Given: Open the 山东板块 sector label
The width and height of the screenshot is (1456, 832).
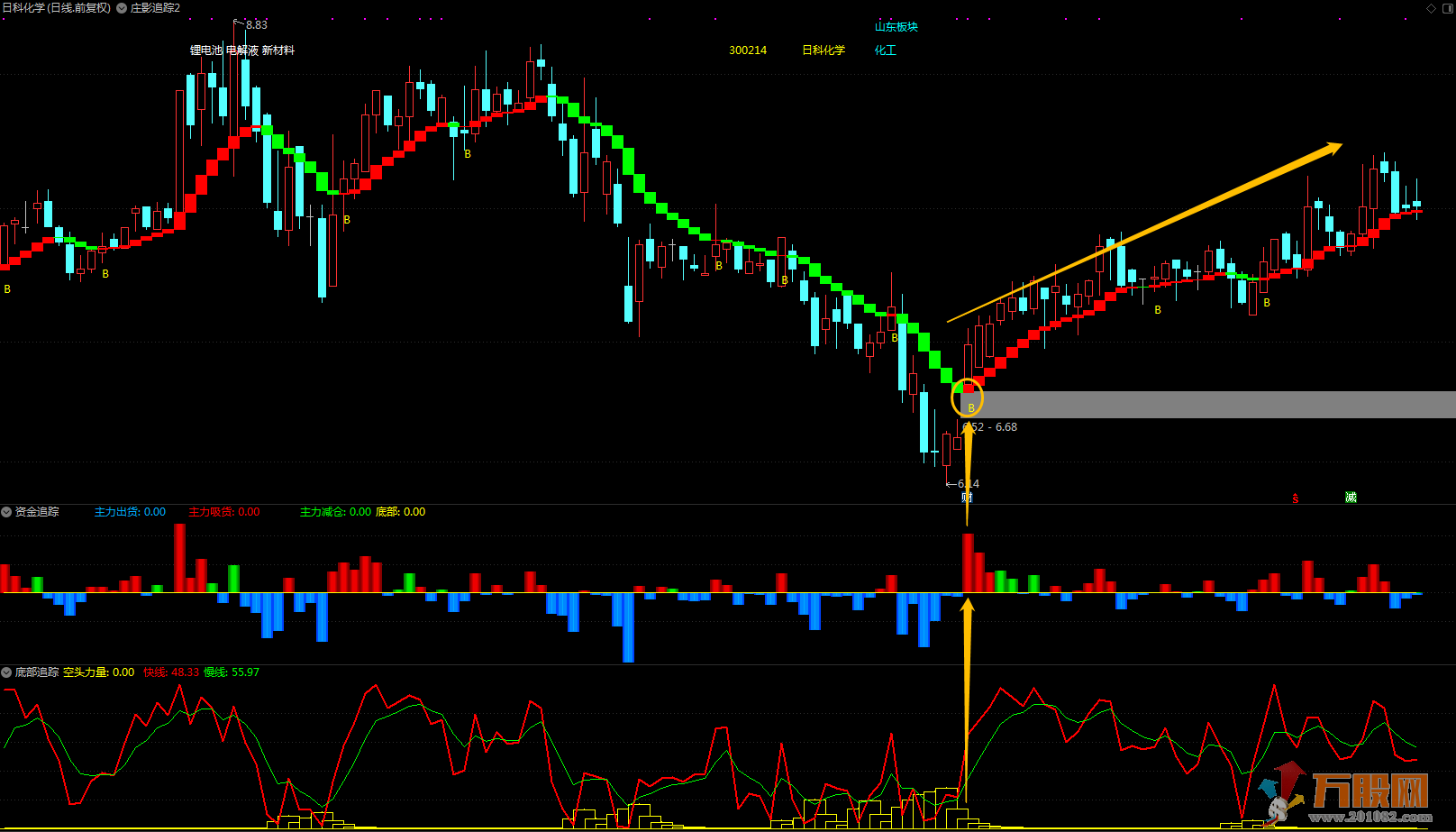Looking at the screenshot, I should 896,27.
